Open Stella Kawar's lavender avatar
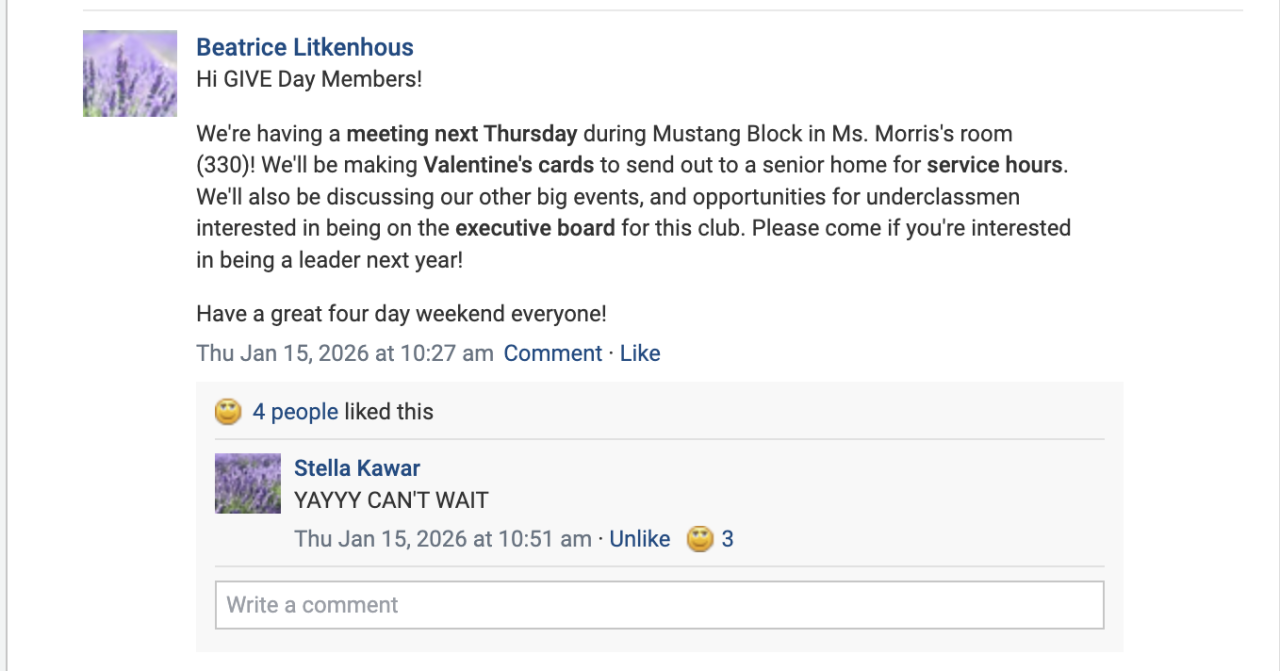 [x=247, y=484]
